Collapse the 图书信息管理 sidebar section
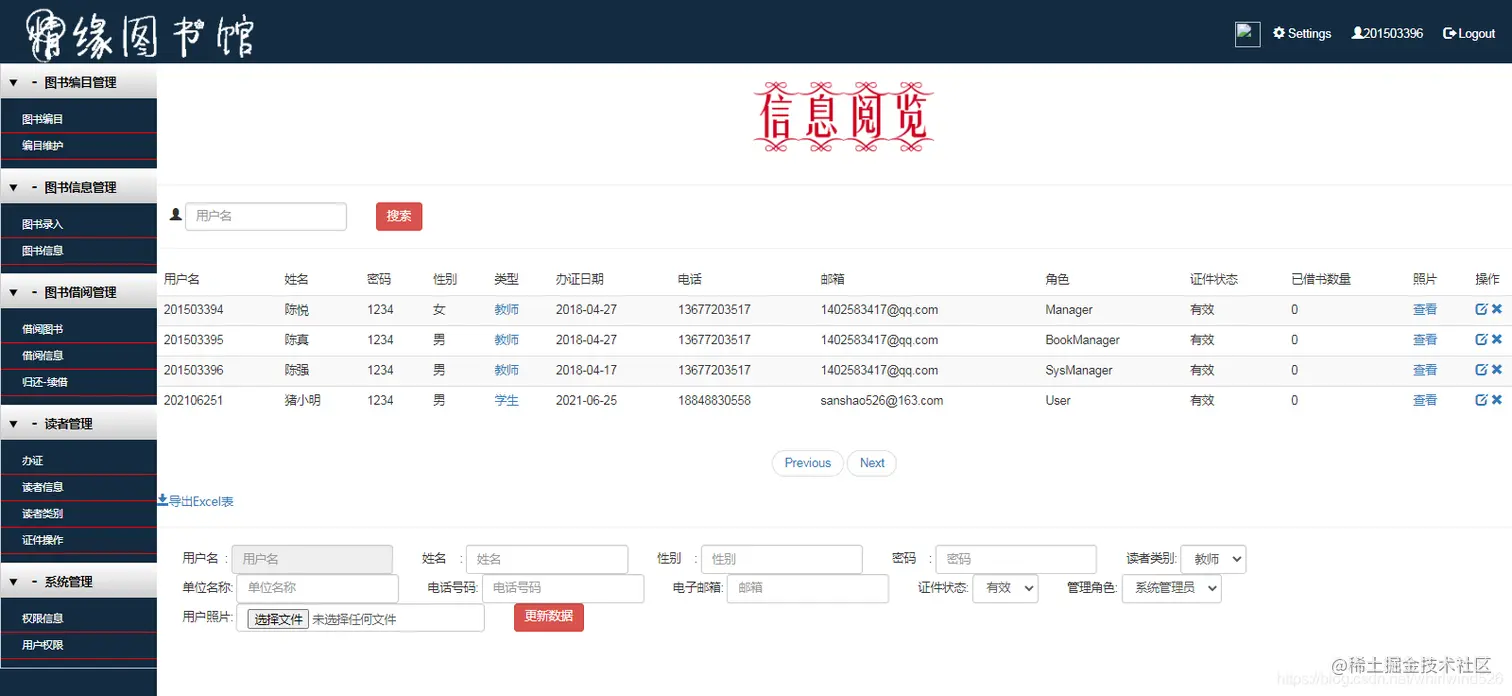Image resolution: width=1512 pixels, height=696 pixels. (x=78, y=187)
